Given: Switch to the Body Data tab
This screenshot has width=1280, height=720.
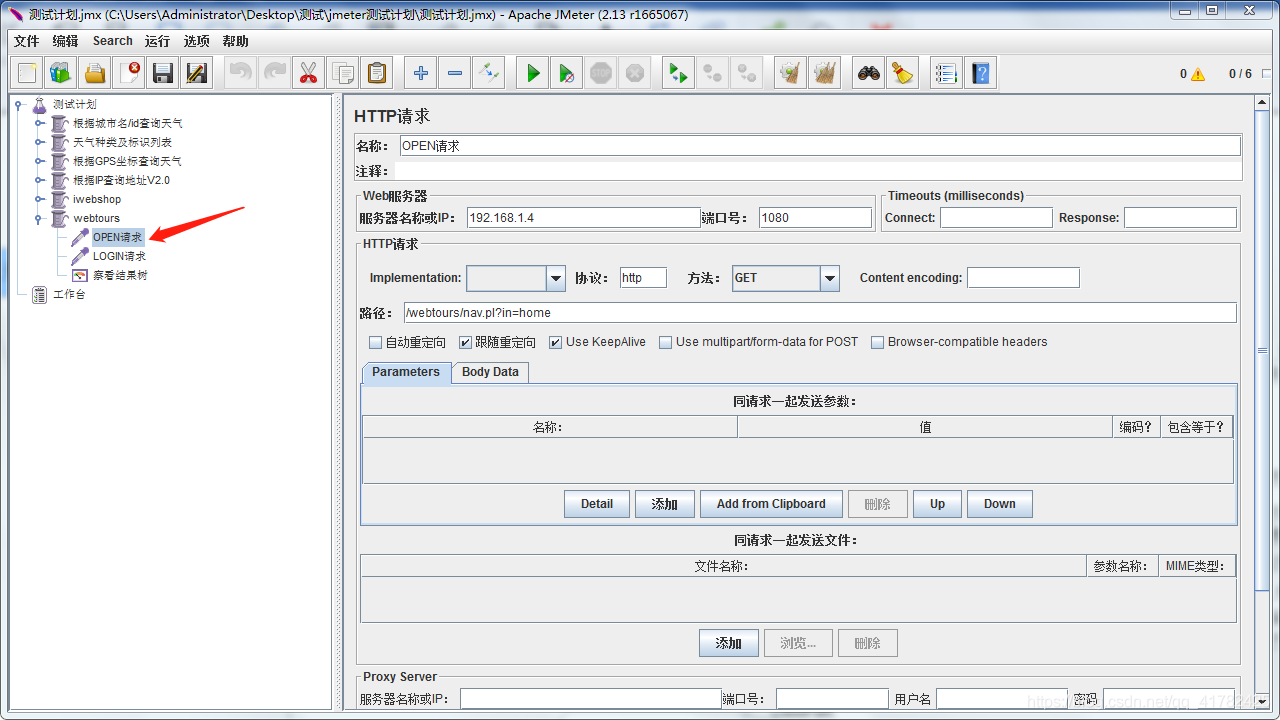Looking at the screenshot, I should click(x=490, y=372).
